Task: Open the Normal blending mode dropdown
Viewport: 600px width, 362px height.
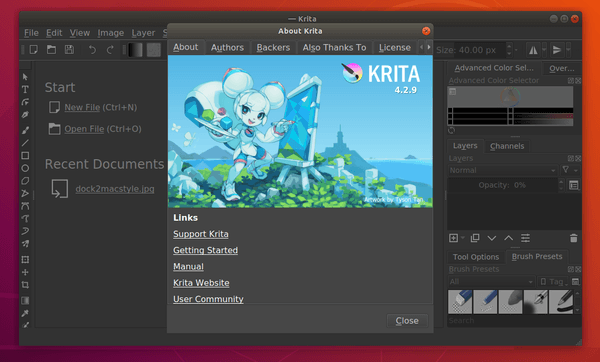Action: tap(503, 170)
